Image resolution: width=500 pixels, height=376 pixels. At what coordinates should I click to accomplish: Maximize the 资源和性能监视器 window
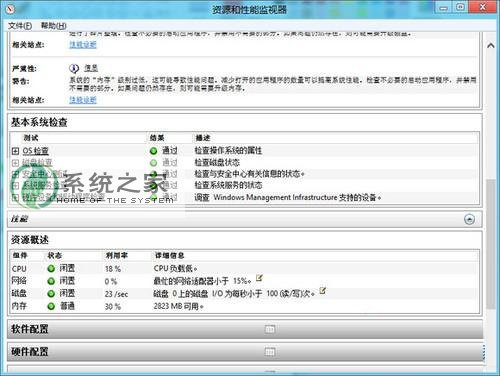pos(460,7)
